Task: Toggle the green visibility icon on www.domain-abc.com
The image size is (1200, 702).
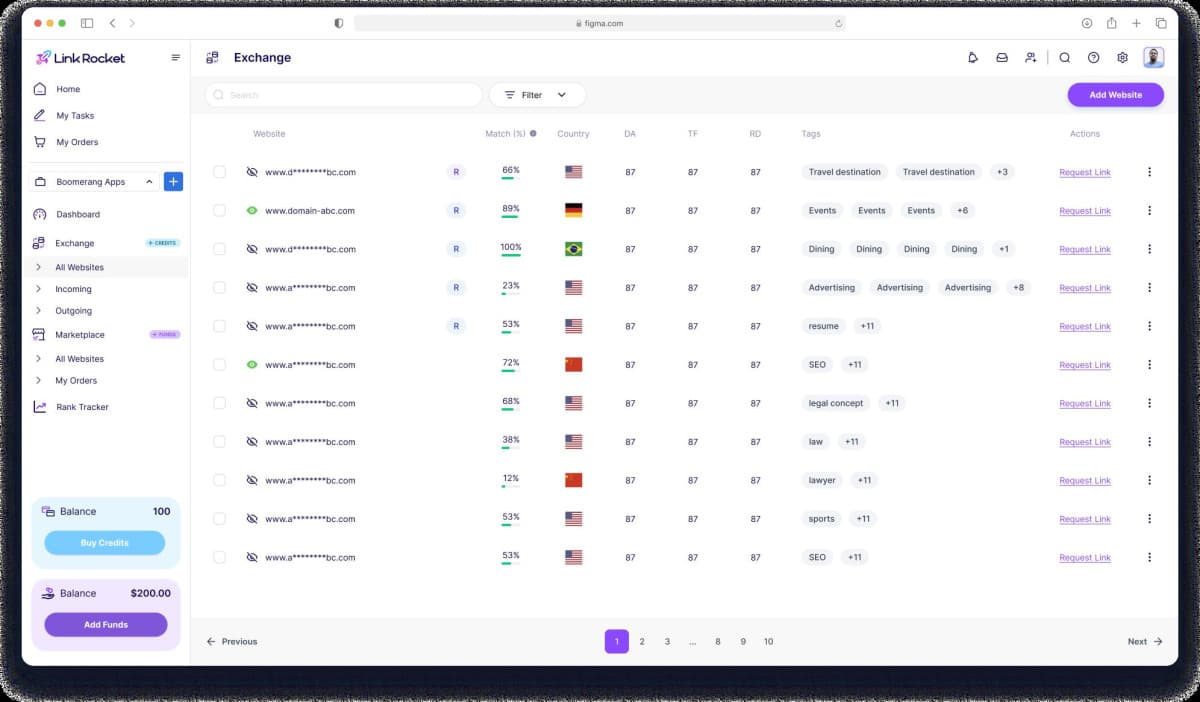Action: click(251, 210)
